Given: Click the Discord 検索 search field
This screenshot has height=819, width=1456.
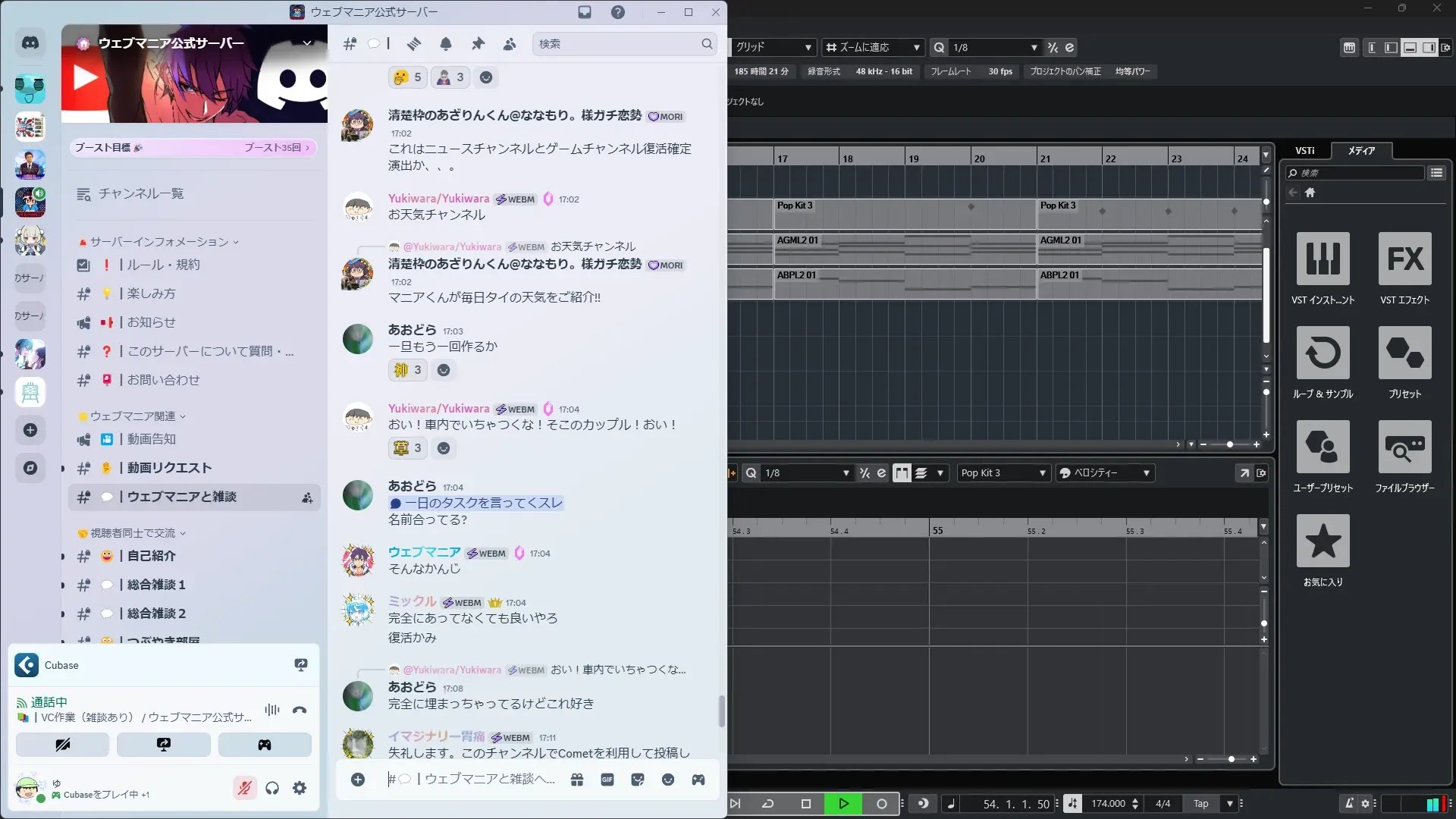Looking at the screenshot, I should click(x=618, y=44).
